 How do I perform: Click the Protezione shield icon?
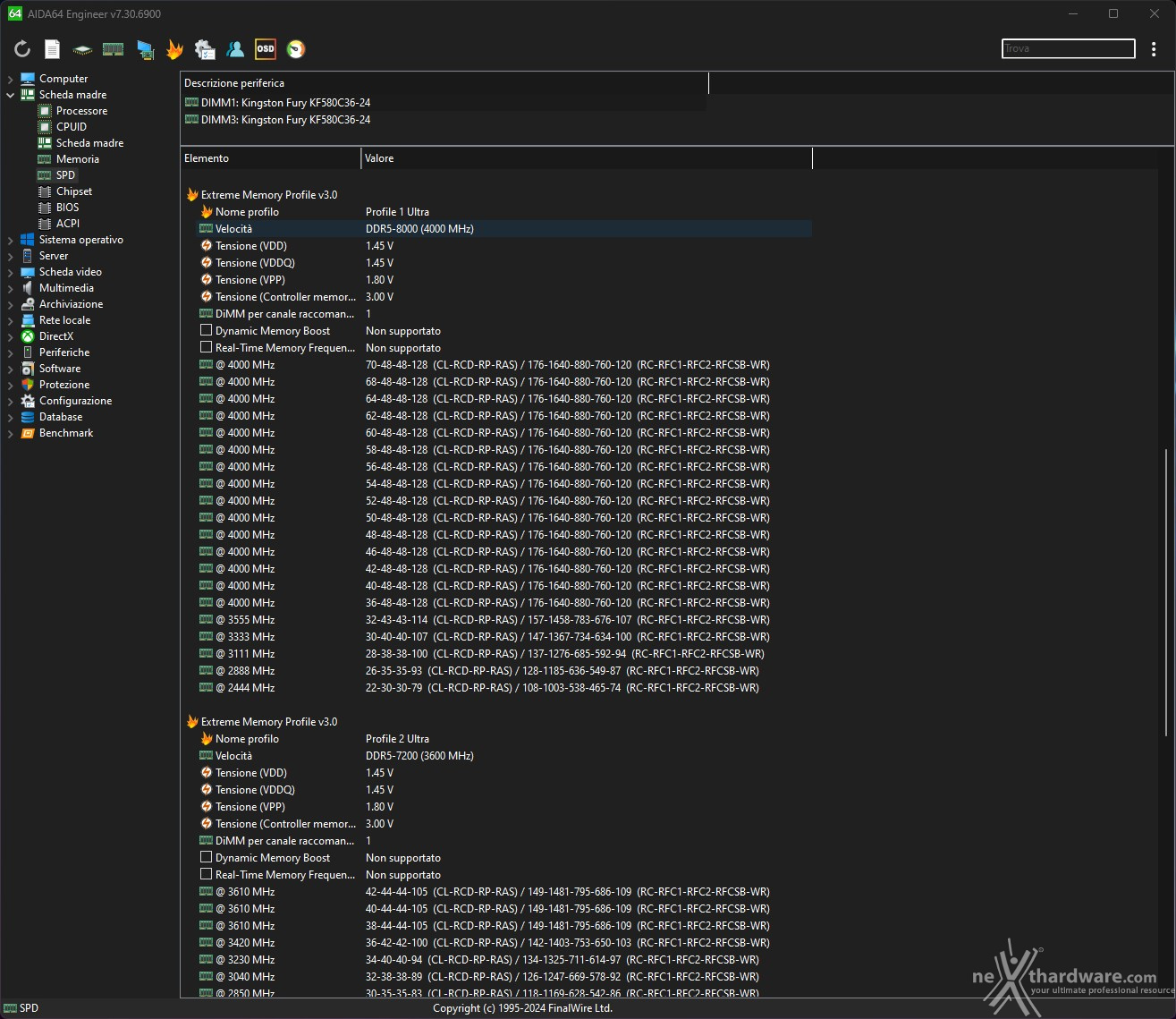pyautogui.click(x=28, y=385)
